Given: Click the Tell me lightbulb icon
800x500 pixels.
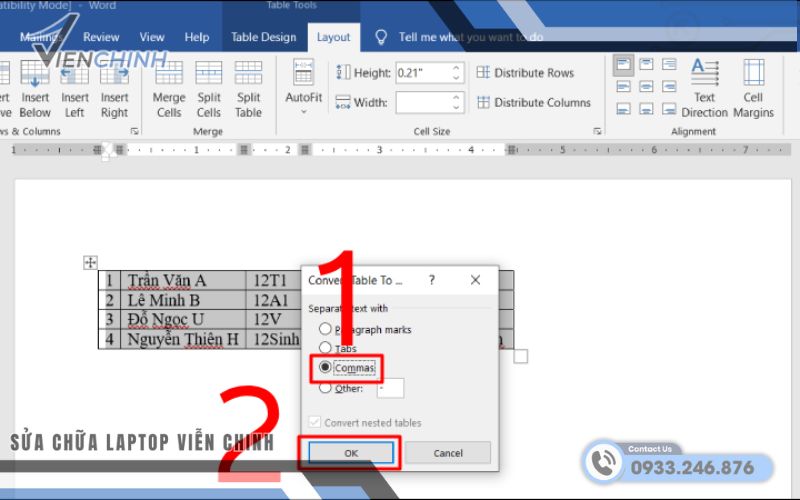Looking at the screenshot, I should [381, 37].
